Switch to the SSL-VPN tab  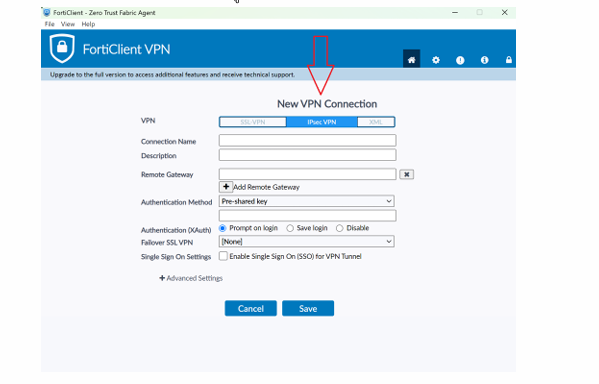coord(253,122)
